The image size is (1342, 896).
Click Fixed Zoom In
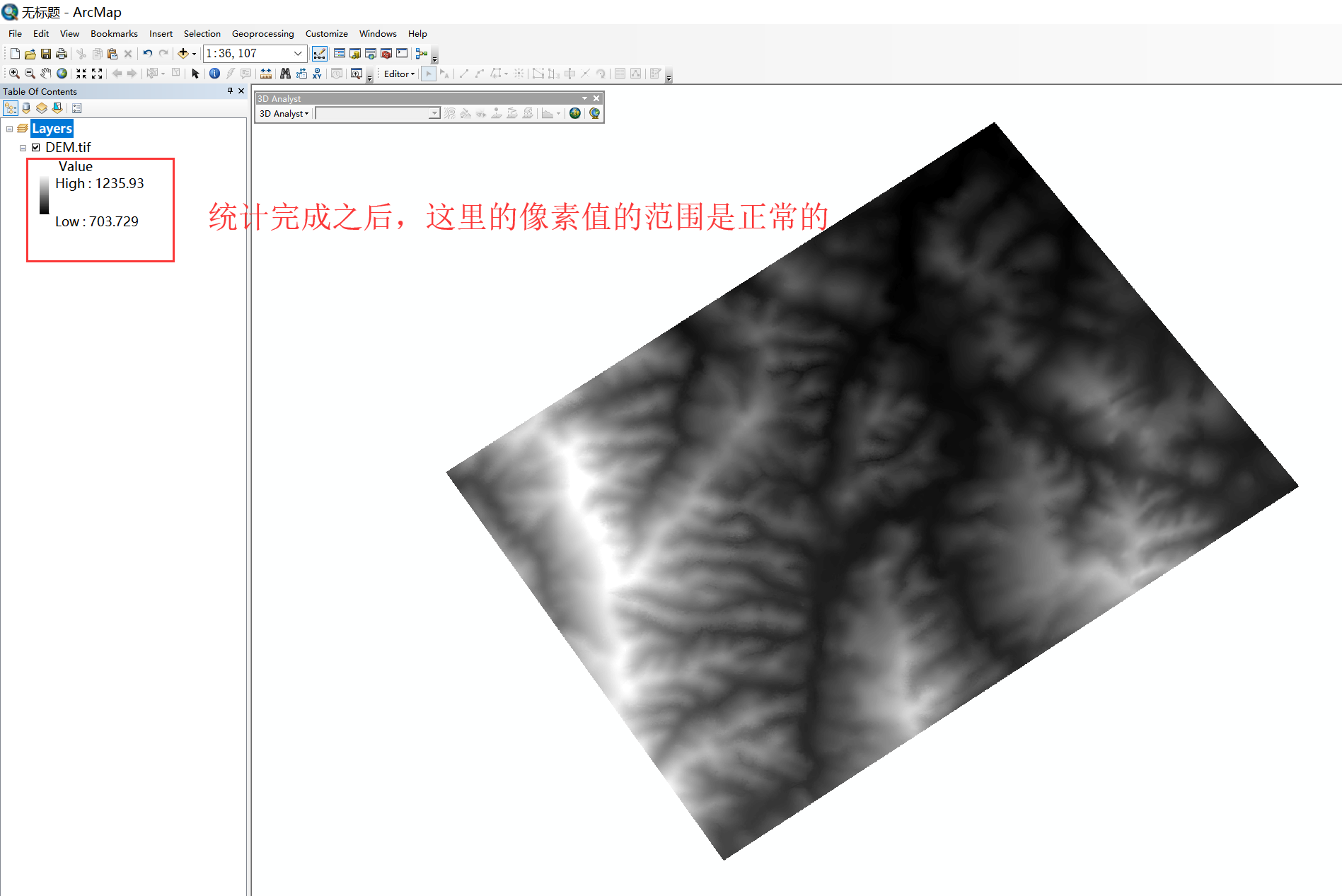[x=81, y=74]
